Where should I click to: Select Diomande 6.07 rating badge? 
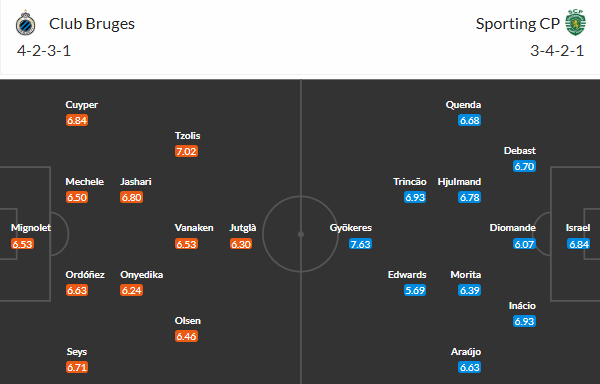[524, 244]
